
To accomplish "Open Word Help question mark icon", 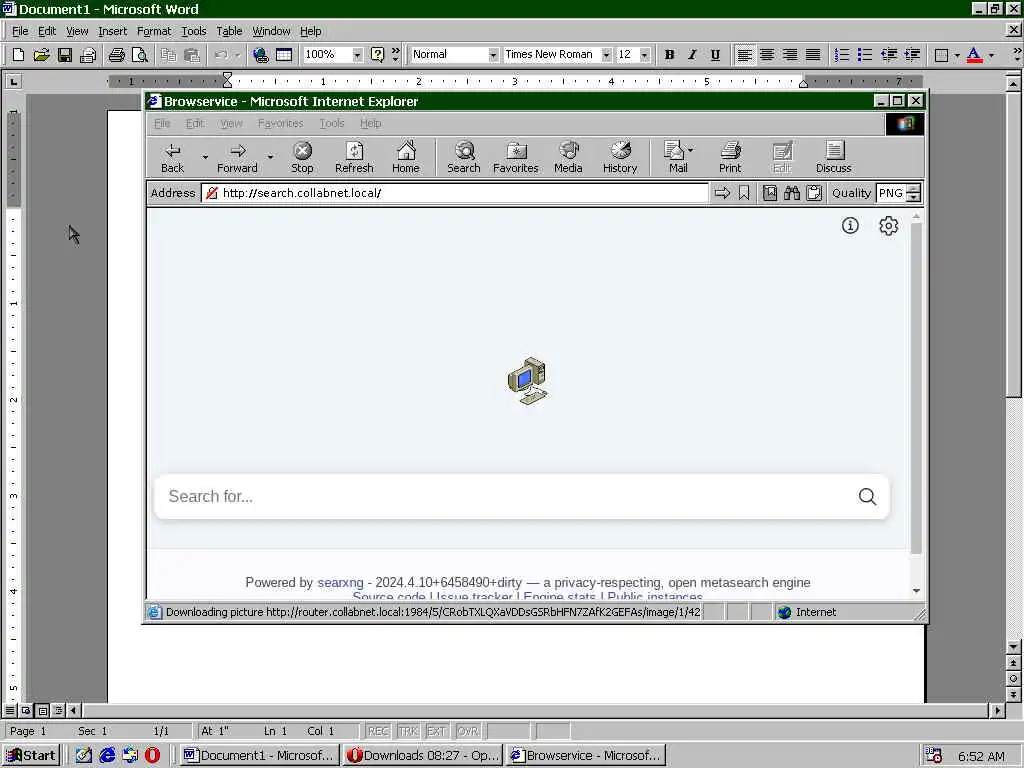I will tap(377, 55).
